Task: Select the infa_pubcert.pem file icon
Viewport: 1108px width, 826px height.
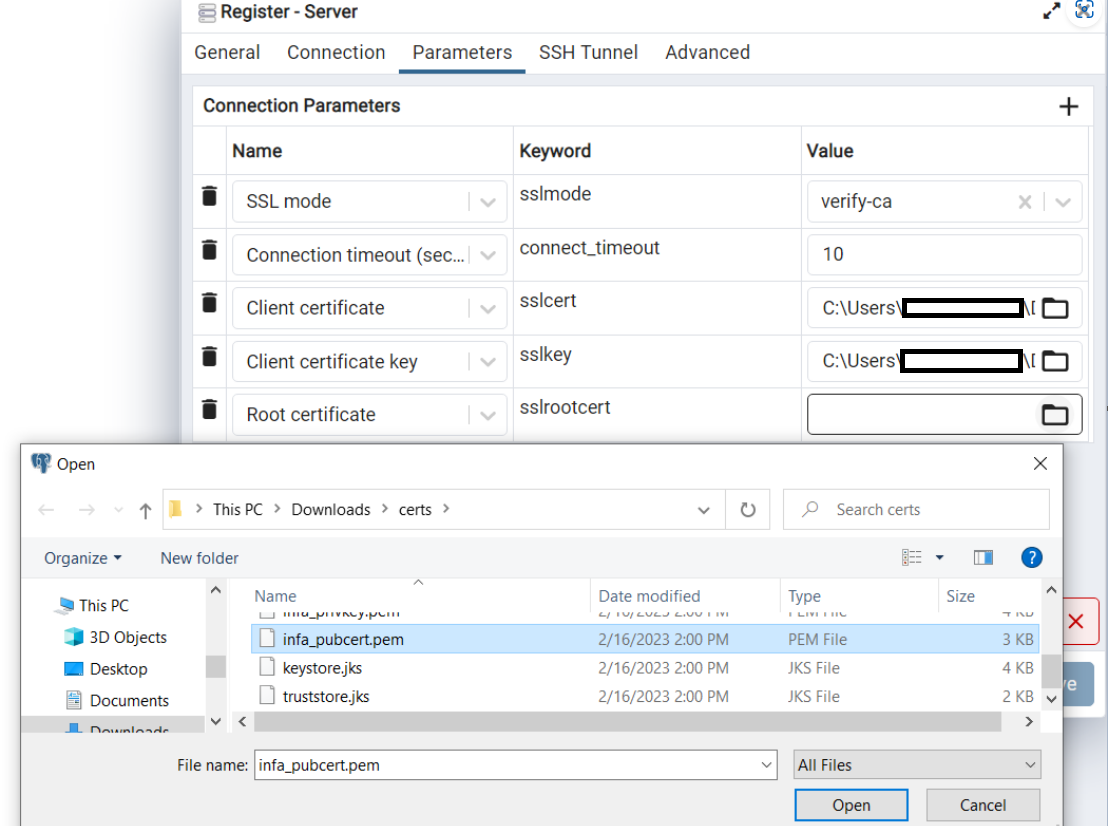Action: pyautogui.click(x=267, y=639)
